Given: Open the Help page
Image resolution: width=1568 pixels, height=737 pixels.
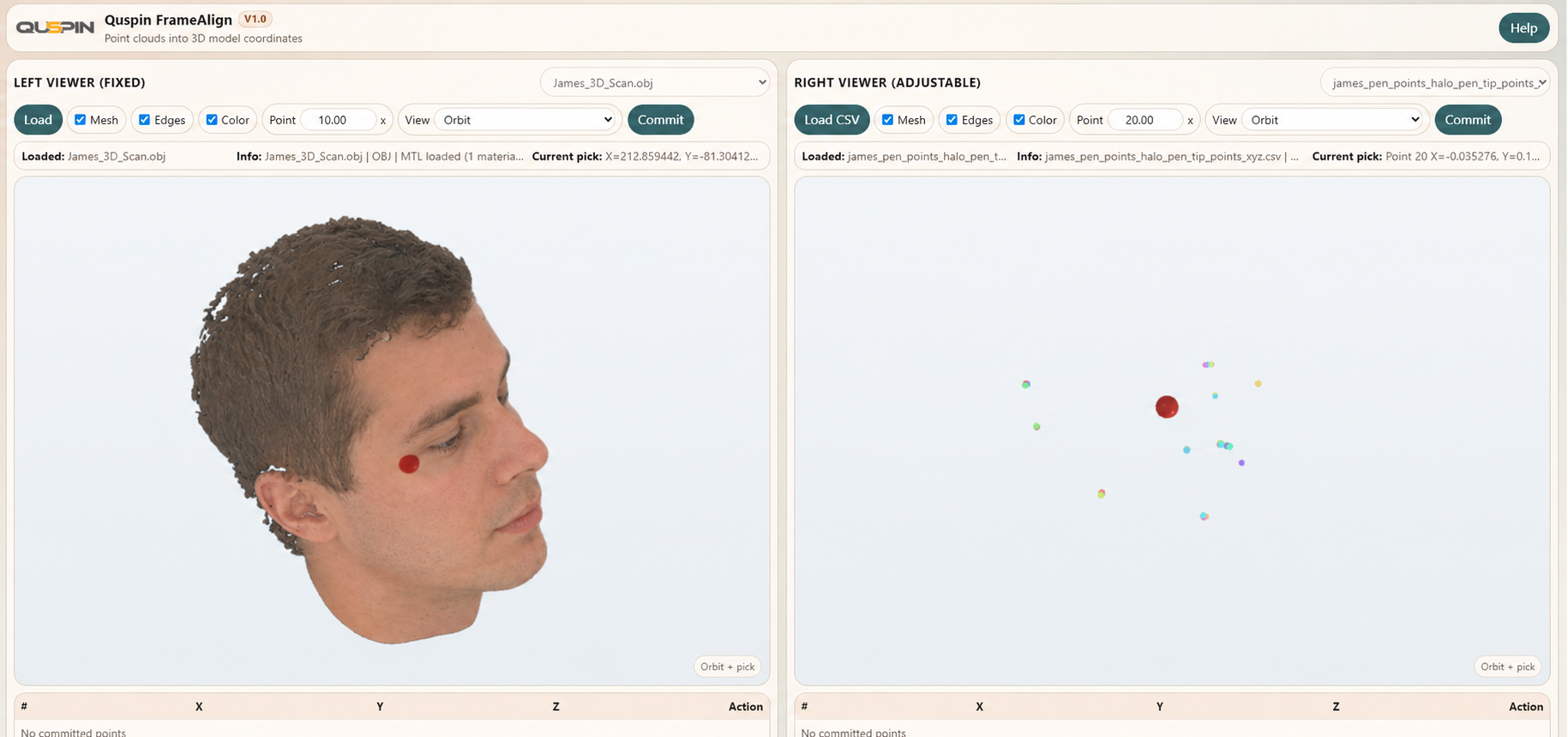Looking at the screenshot, I should coord(1523,28).
